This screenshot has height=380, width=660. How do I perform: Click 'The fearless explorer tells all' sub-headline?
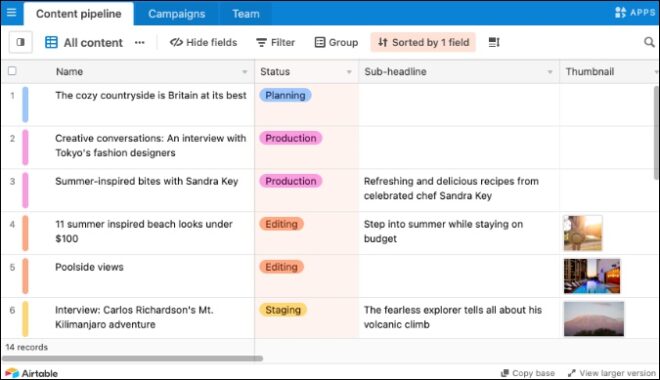453,317
